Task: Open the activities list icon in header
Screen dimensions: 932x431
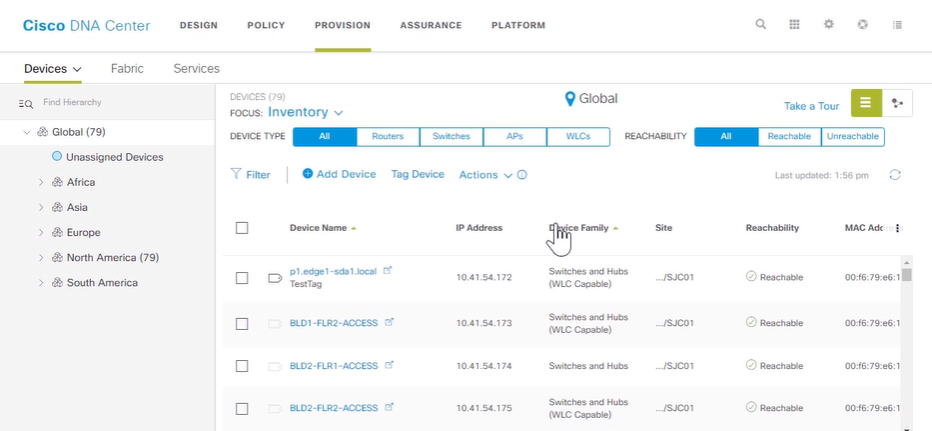Action: point(898,24)
